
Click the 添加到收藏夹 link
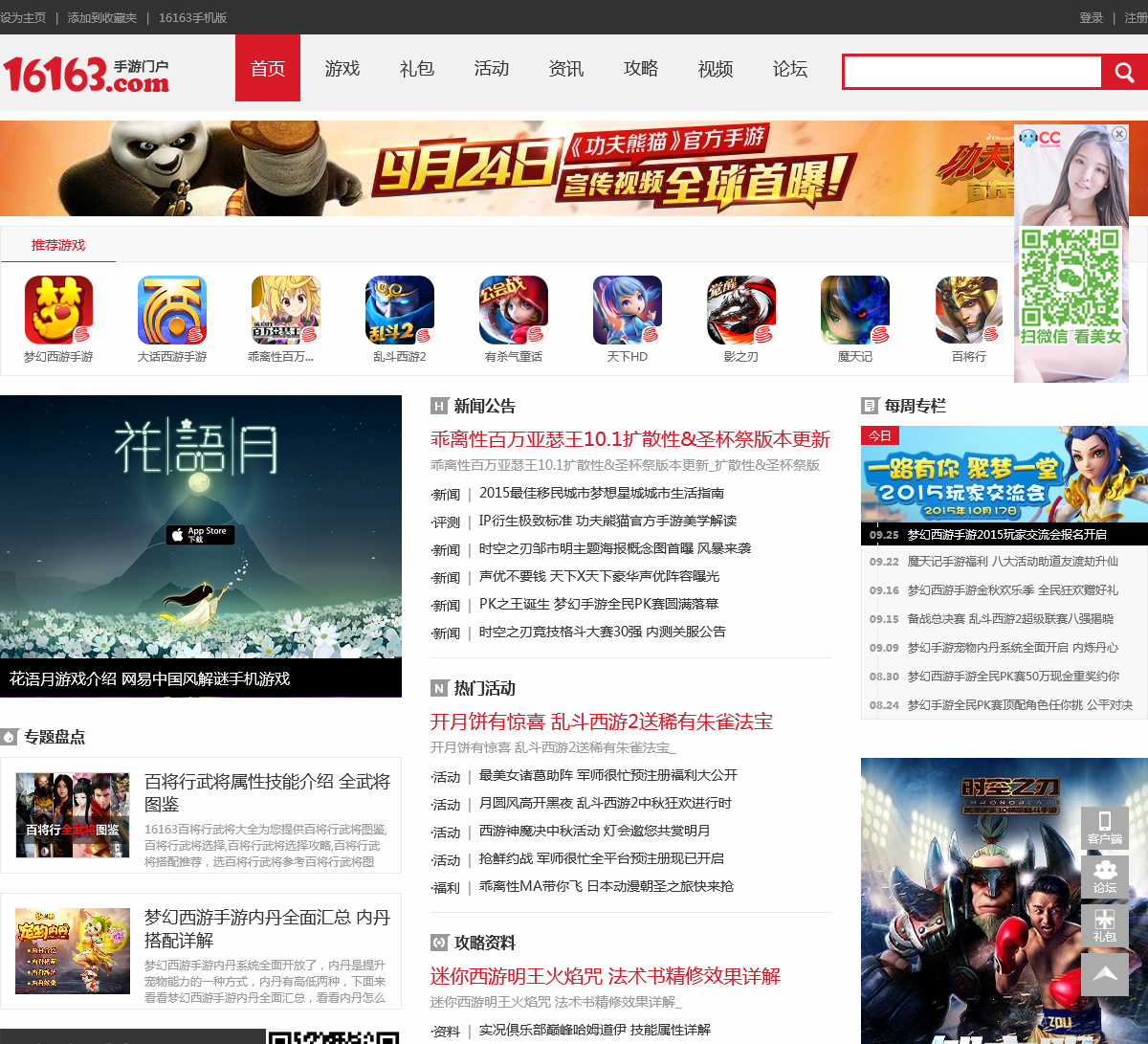tap(102, 17)
